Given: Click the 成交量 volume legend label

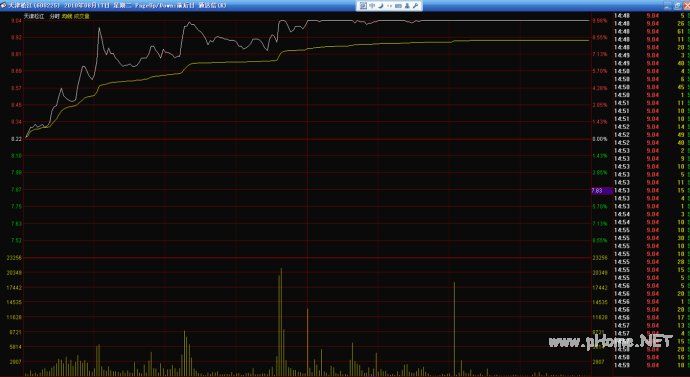Looking at the screenshot, I should (81, 16).
